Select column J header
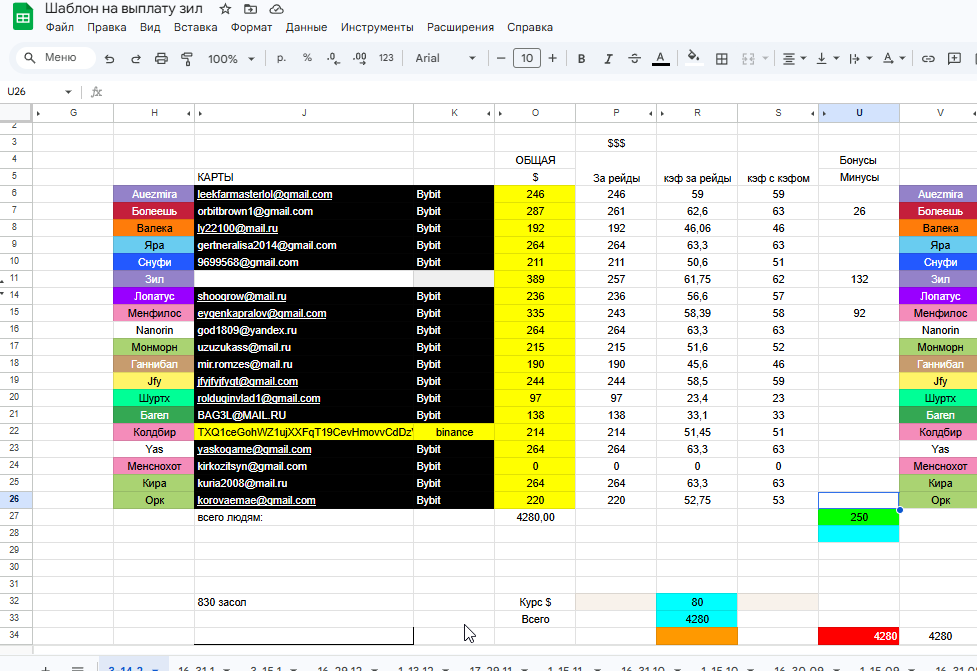 [x=304, y=113]
